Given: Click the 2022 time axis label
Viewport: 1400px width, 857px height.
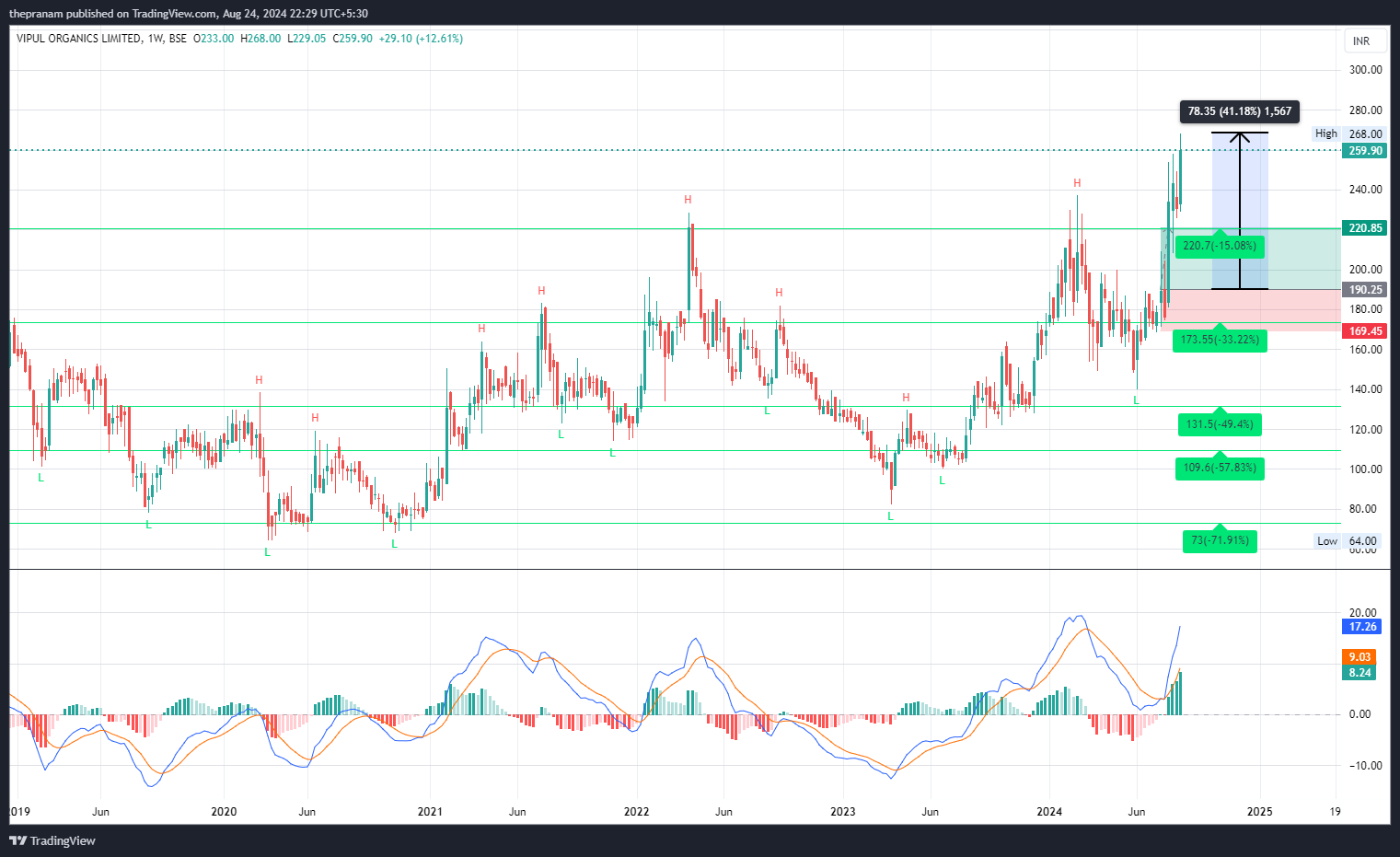Looking at the screenshot, I should 636,812.
